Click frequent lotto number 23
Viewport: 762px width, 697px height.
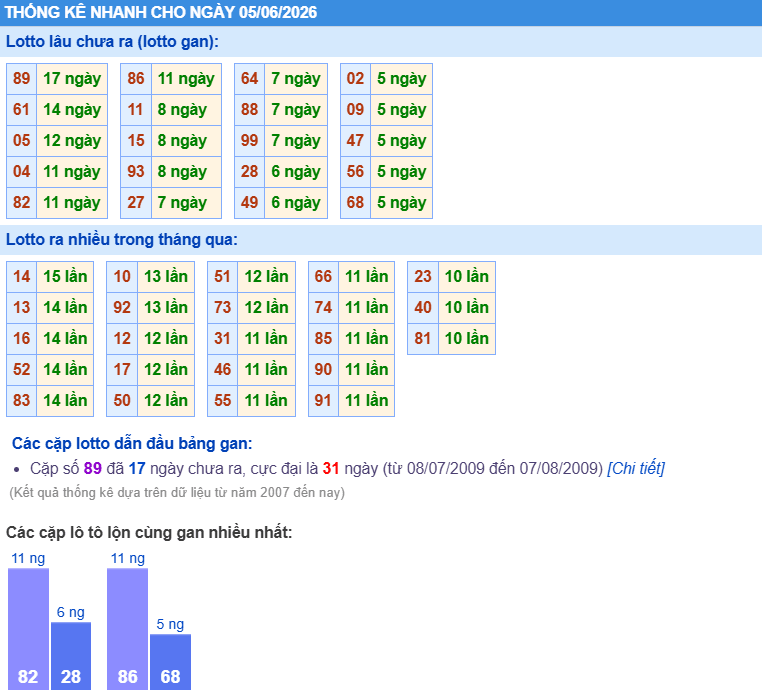(x=423, y=277)
